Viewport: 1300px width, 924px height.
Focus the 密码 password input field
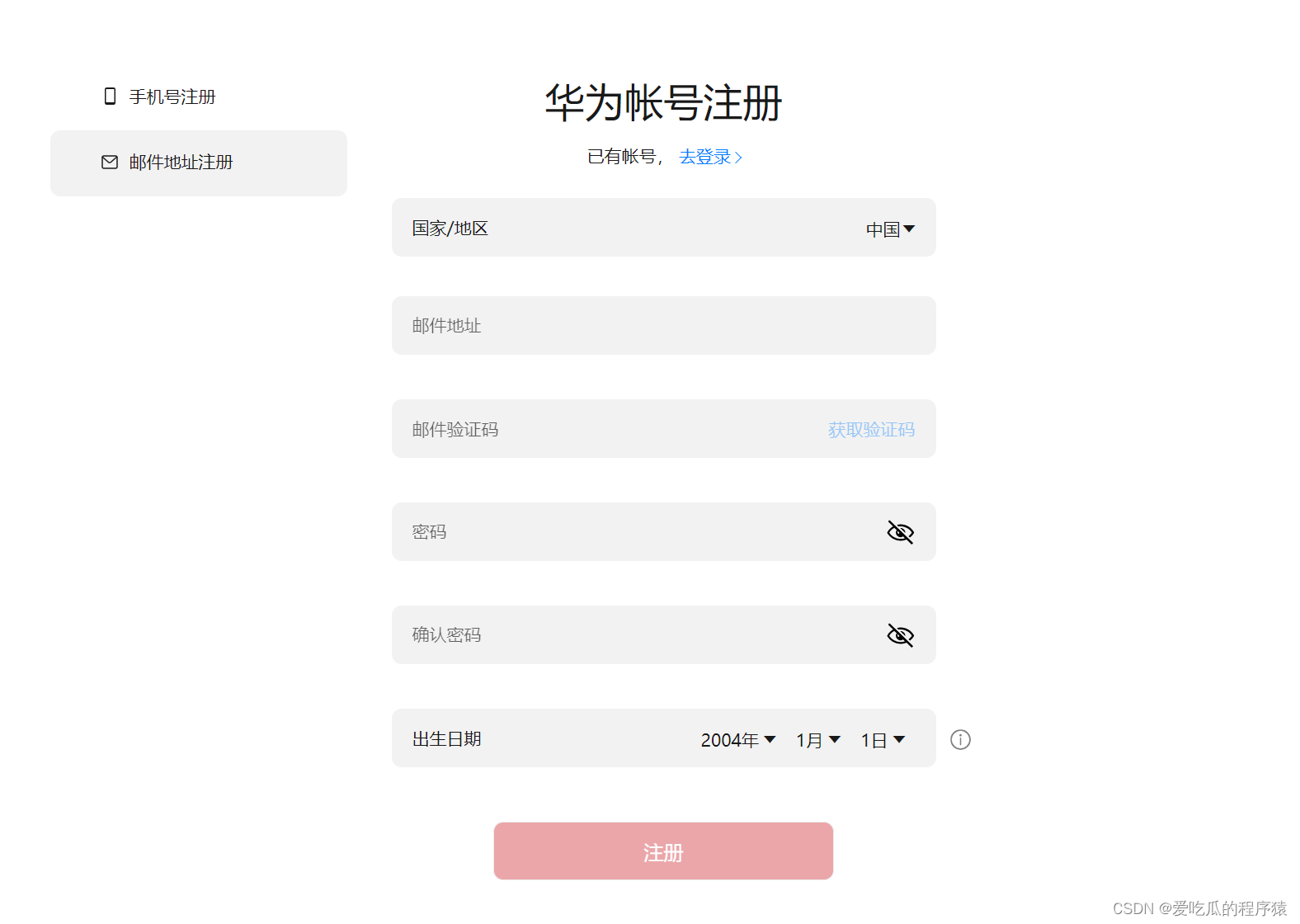tap(664, 532)
